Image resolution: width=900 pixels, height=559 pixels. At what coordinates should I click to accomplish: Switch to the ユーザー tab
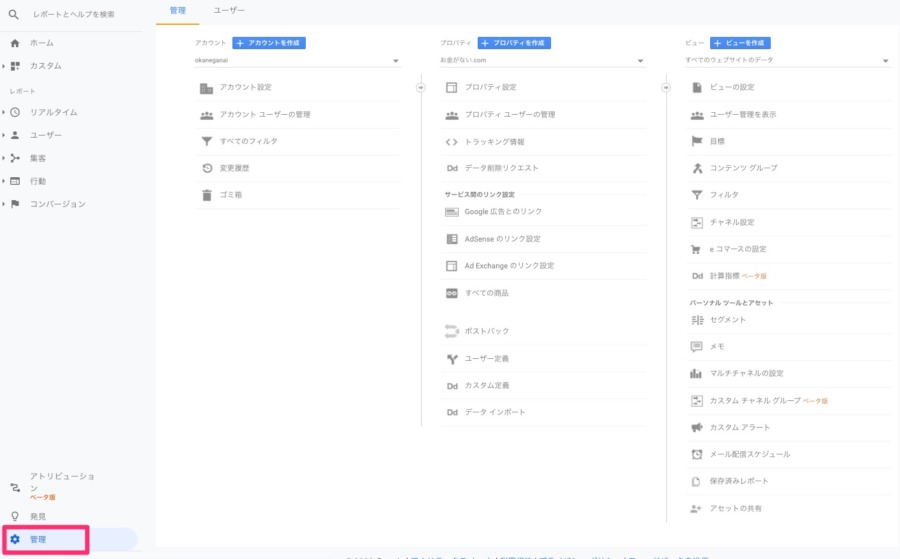click(229, 10)
